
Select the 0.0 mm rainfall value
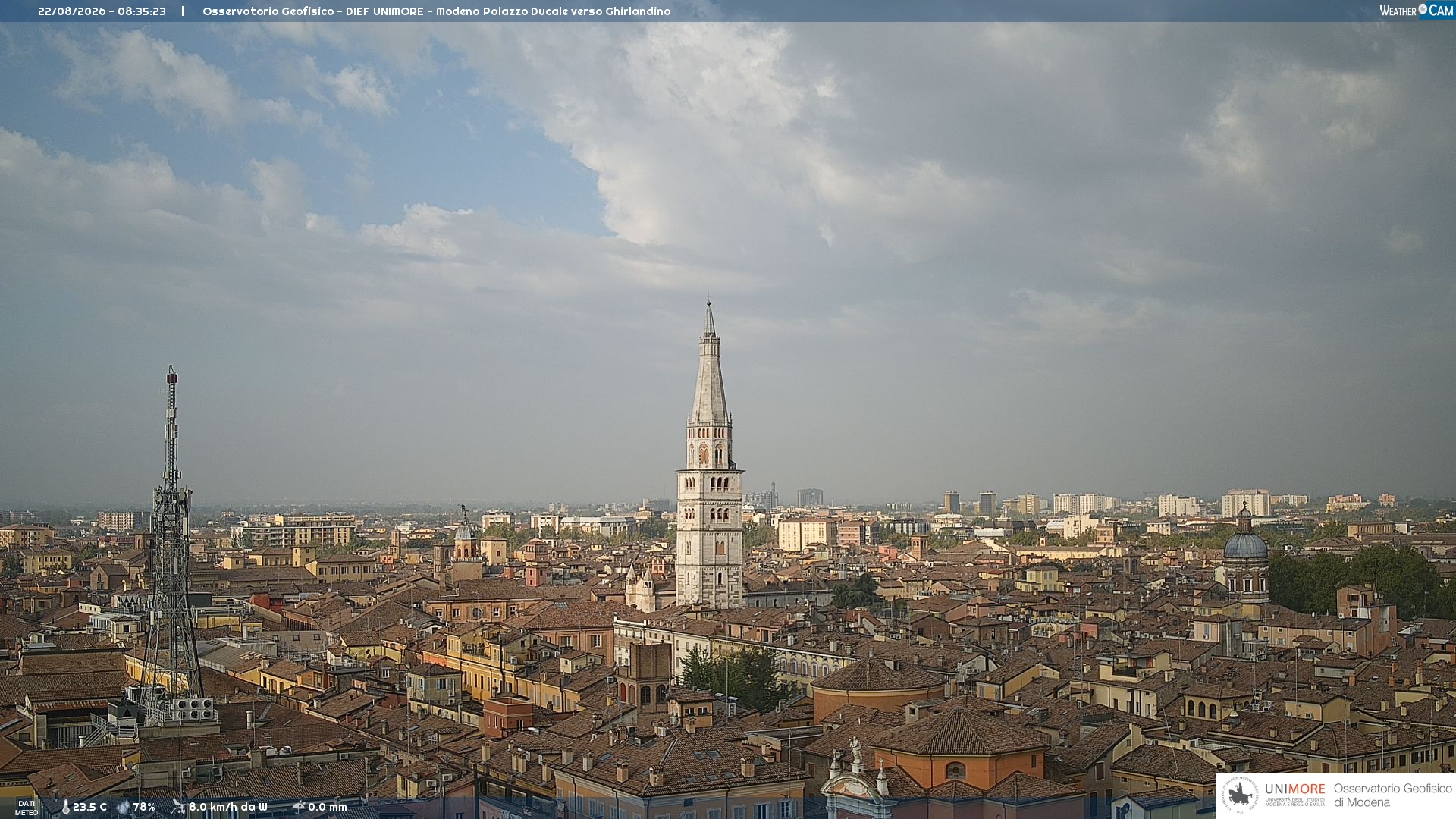point(328,807)
